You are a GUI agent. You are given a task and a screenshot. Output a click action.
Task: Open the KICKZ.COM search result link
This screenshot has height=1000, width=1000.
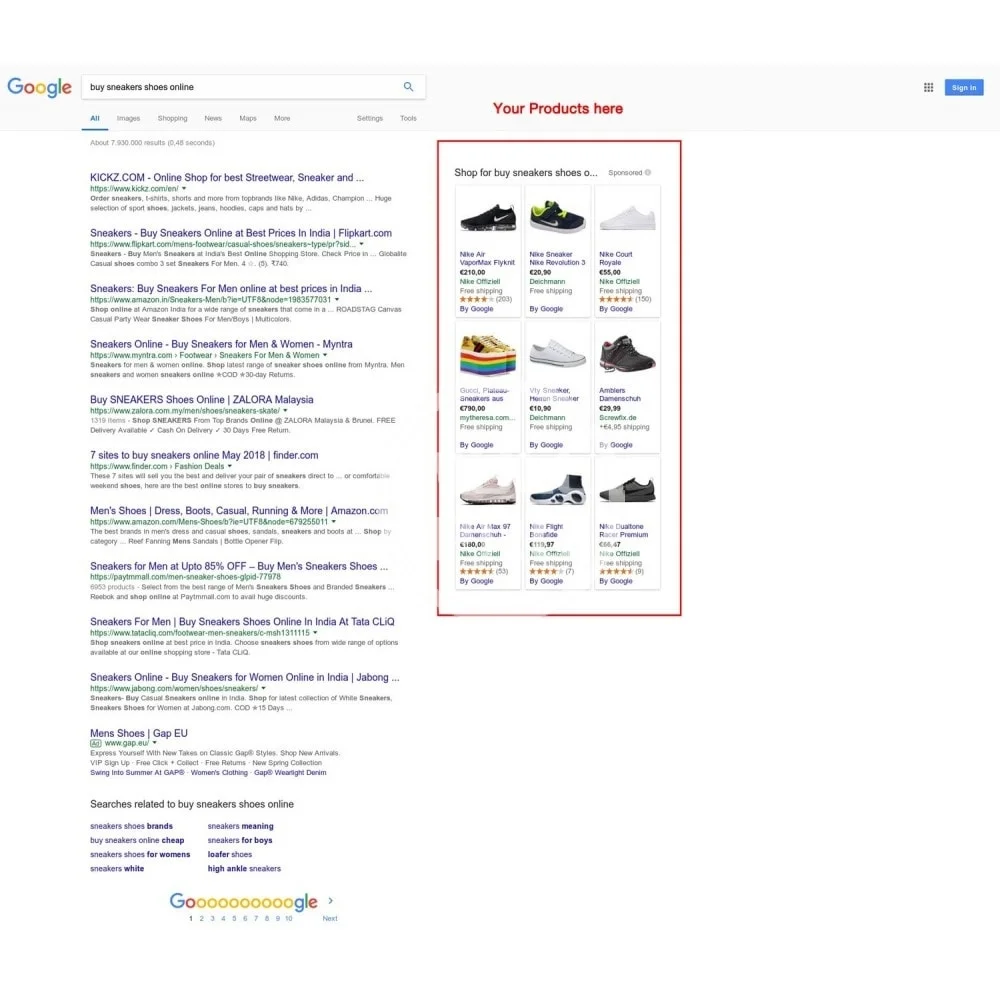point(227,178)
